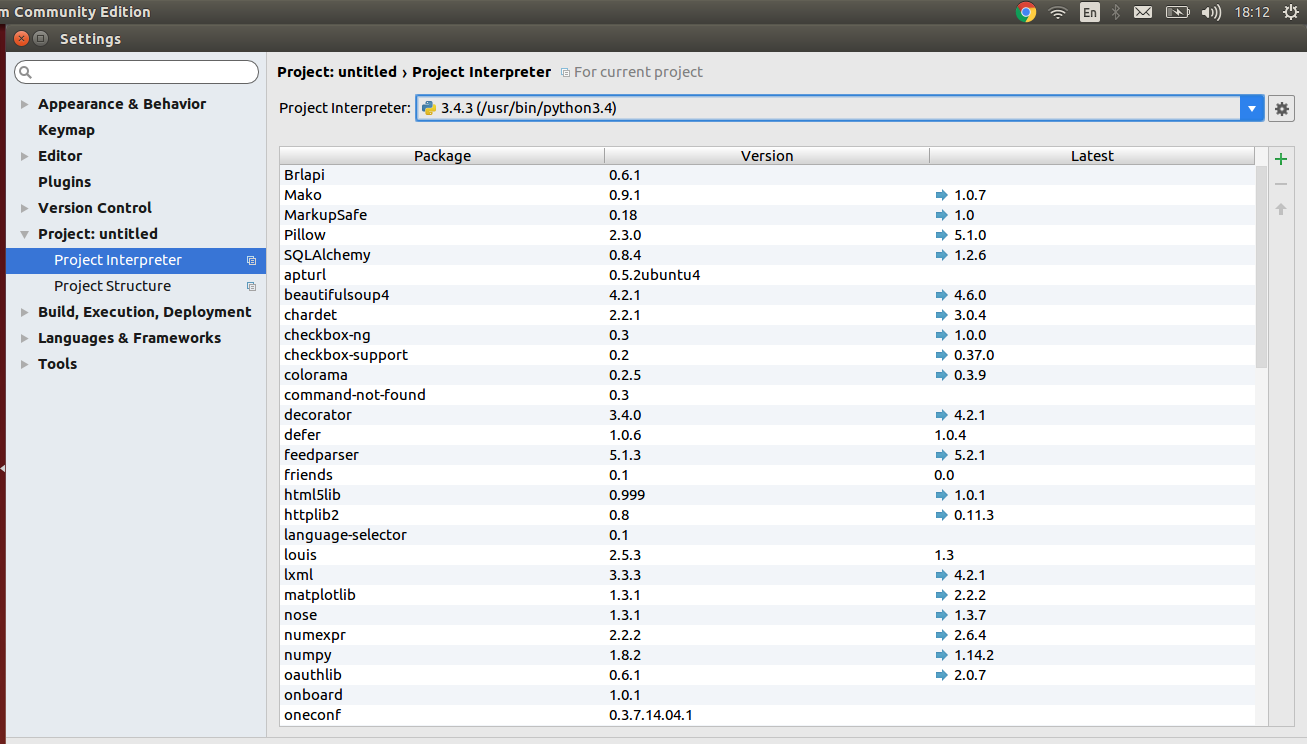Select the colorama package row
Screen dimensions: 1307x744
(767, 375)
